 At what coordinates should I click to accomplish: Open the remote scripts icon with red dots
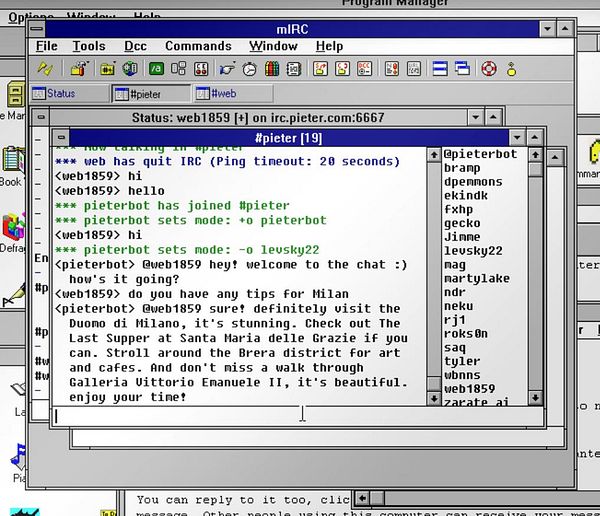pos(201,69)
